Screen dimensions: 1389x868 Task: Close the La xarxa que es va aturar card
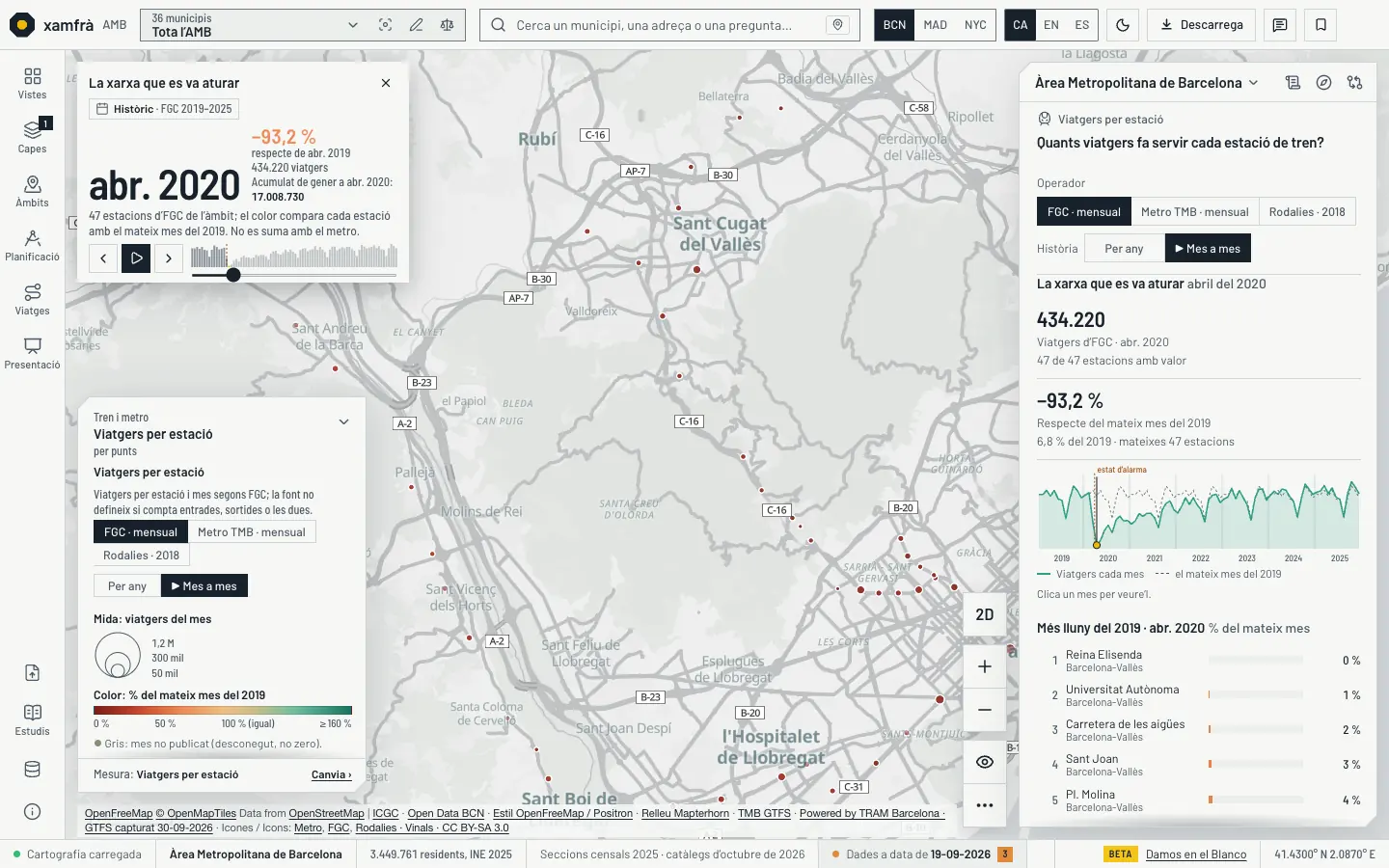coord(386,83)
